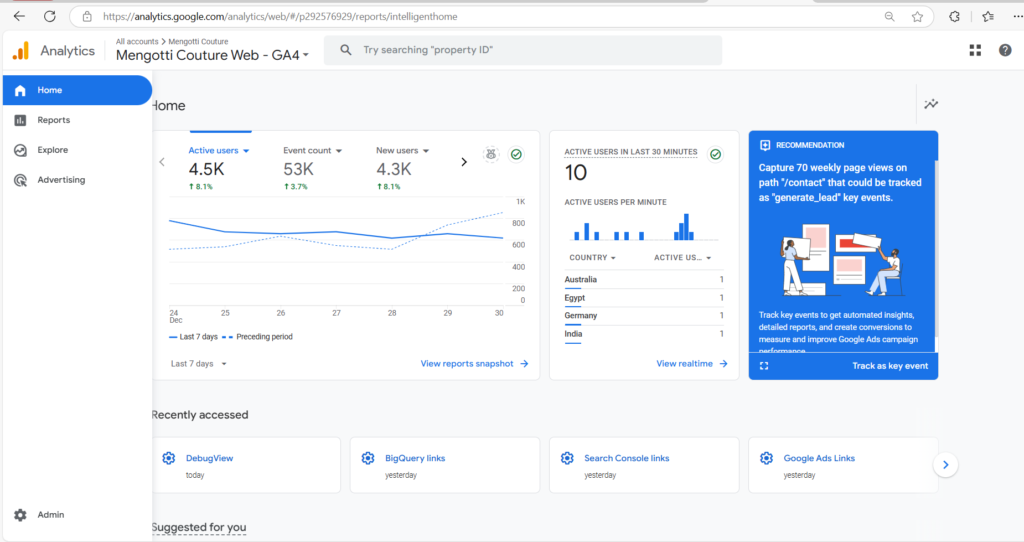This screenshot has width=1024, height=542.
Task: Select India row in country table
Action: tap(644, 334)
